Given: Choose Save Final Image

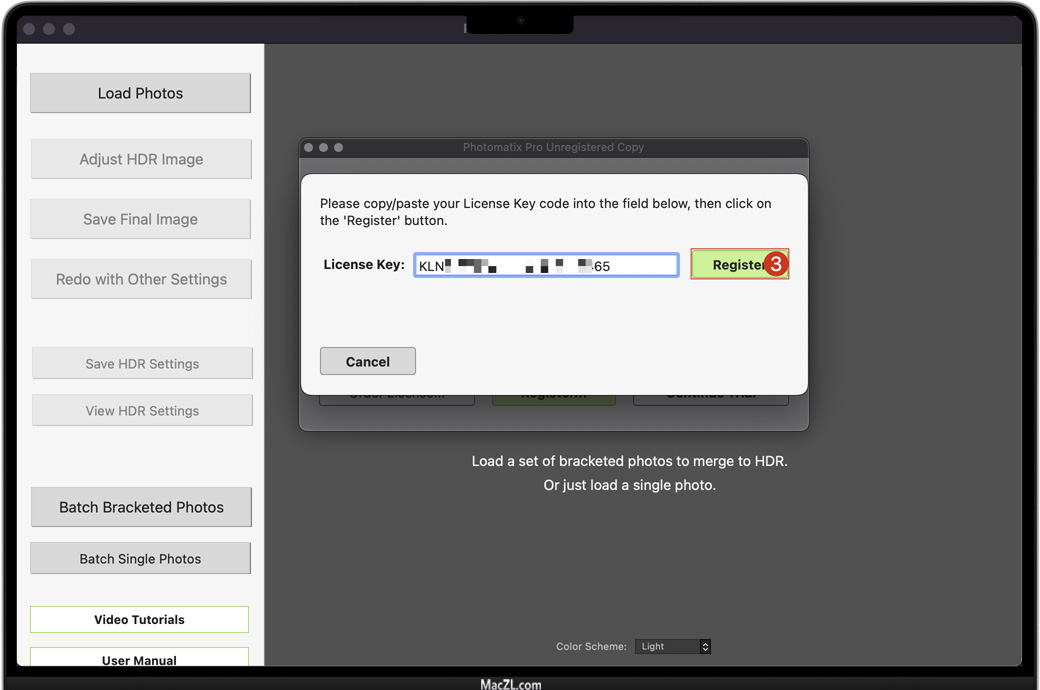Looking at the screenshot, I should [140, 219].
